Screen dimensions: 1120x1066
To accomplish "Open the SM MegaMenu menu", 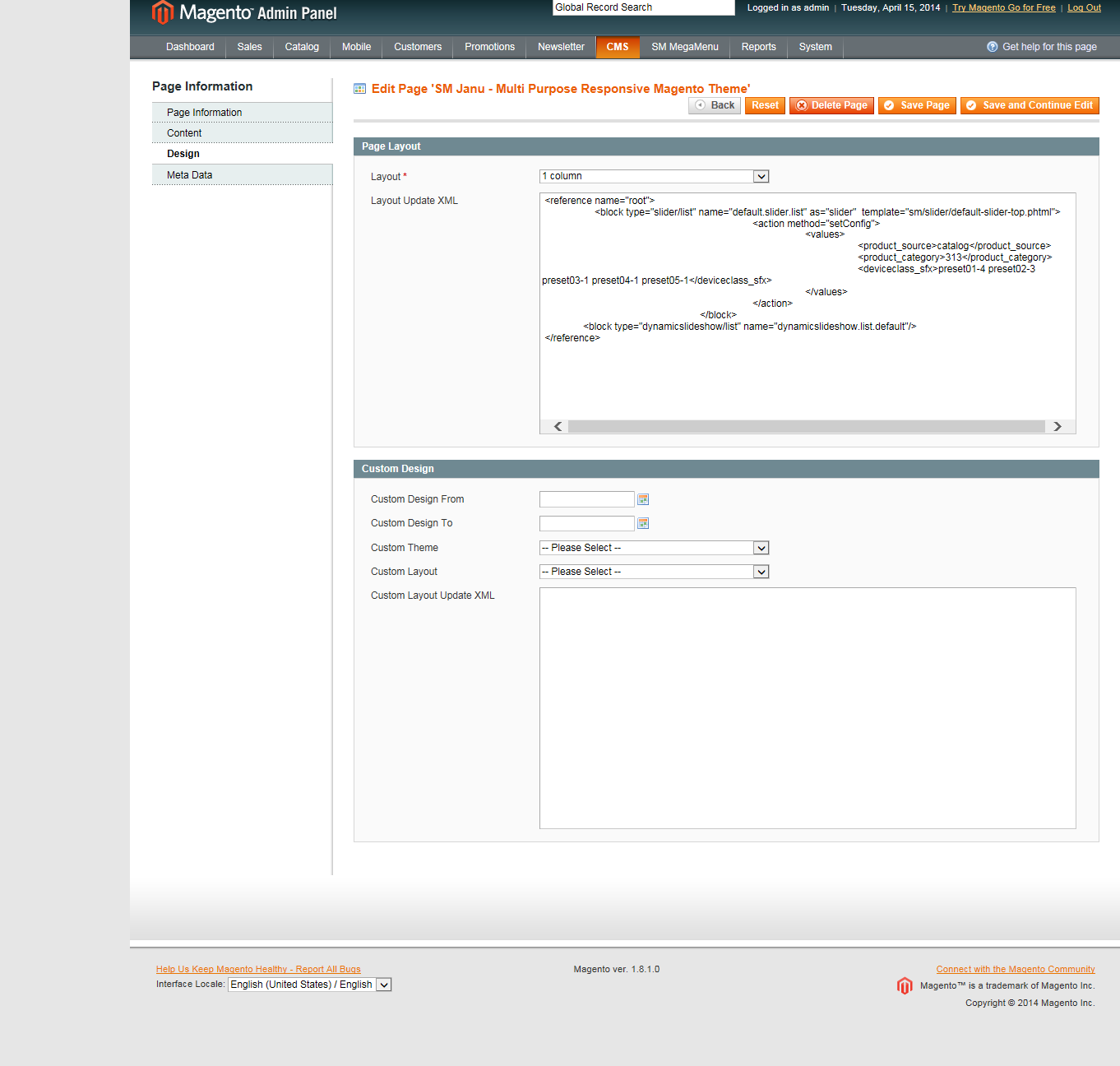I will 685,47.
